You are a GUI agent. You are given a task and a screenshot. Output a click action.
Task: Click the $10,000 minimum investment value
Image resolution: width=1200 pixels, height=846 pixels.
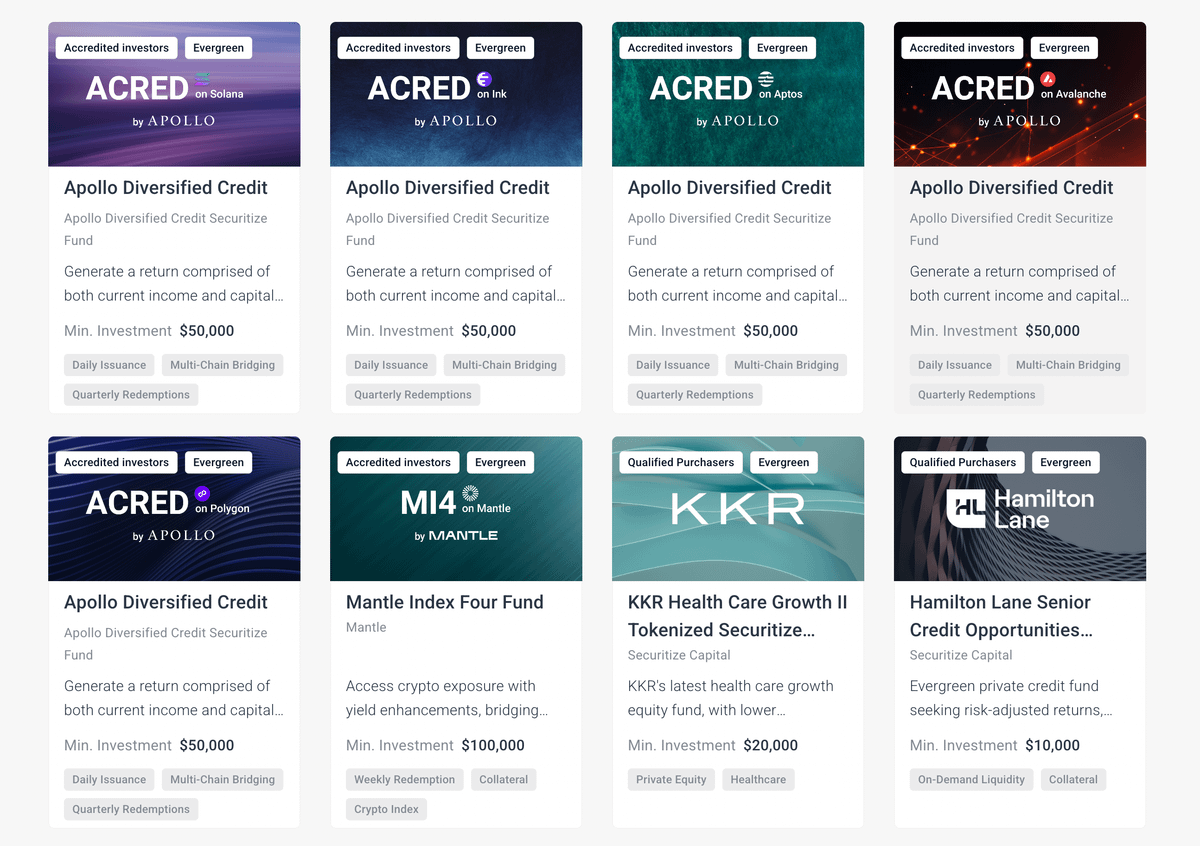tap(1053, 745)
